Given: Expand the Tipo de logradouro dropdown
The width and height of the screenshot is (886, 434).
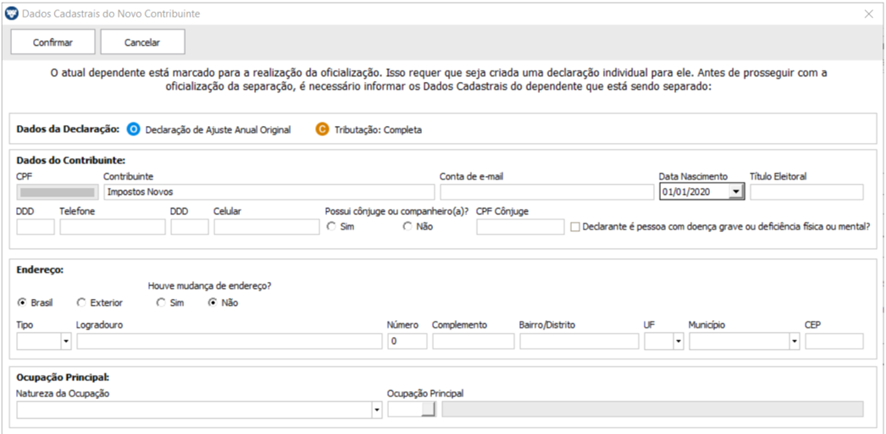Looking at the screenshot, I should (x=66, y=341).
